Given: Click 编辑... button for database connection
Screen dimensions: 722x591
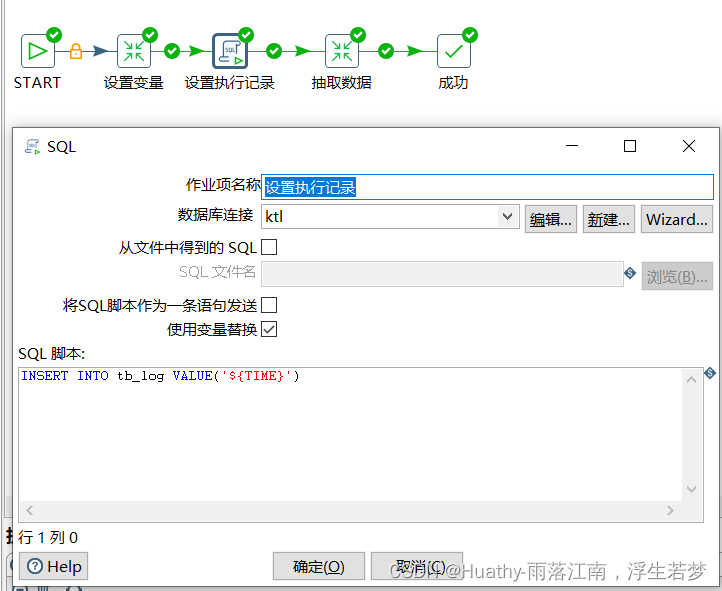Looking at the screenshot, I should 551,219.
